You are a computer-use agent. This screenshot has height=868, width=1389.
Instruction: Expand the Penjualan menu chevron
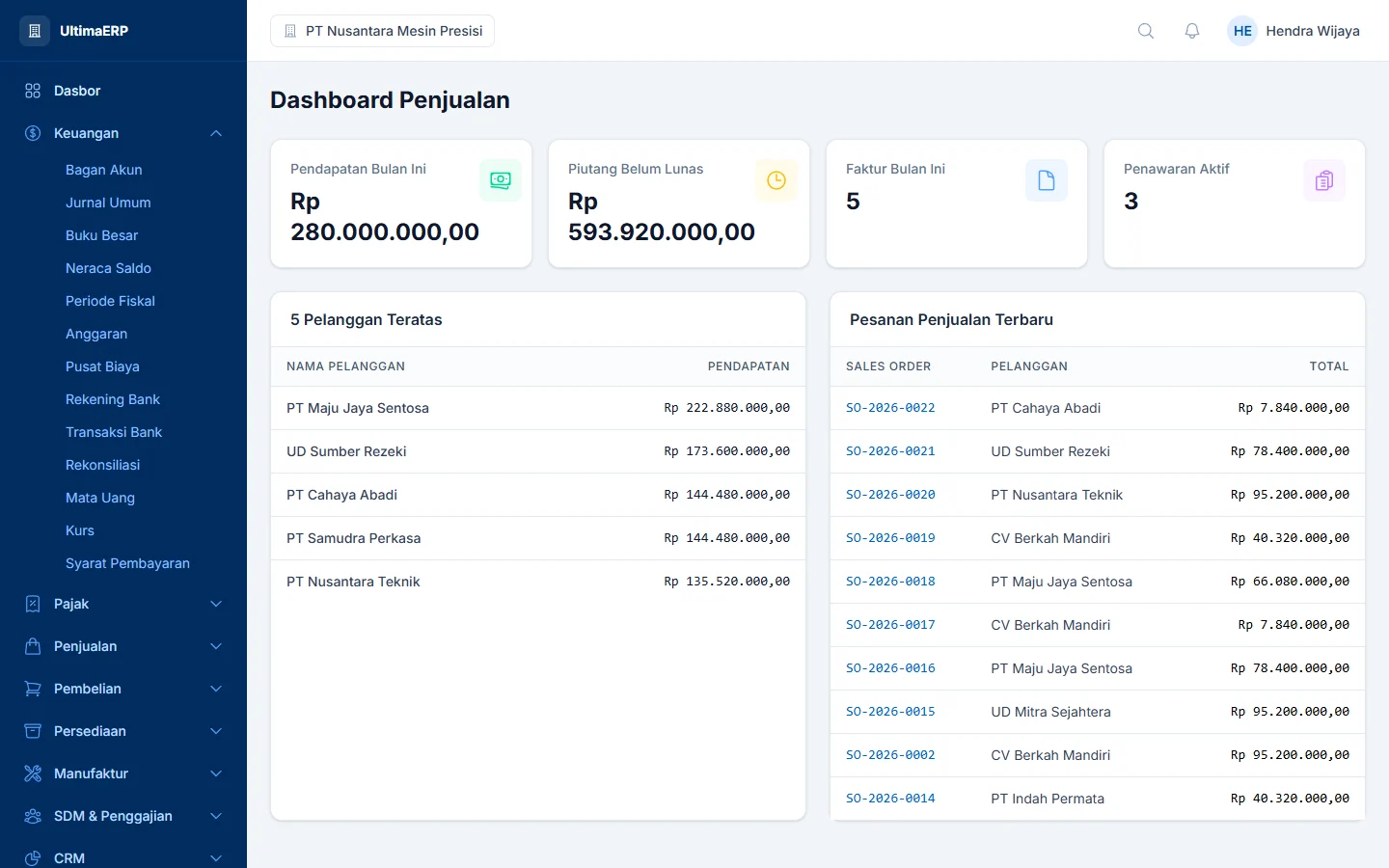216,646
